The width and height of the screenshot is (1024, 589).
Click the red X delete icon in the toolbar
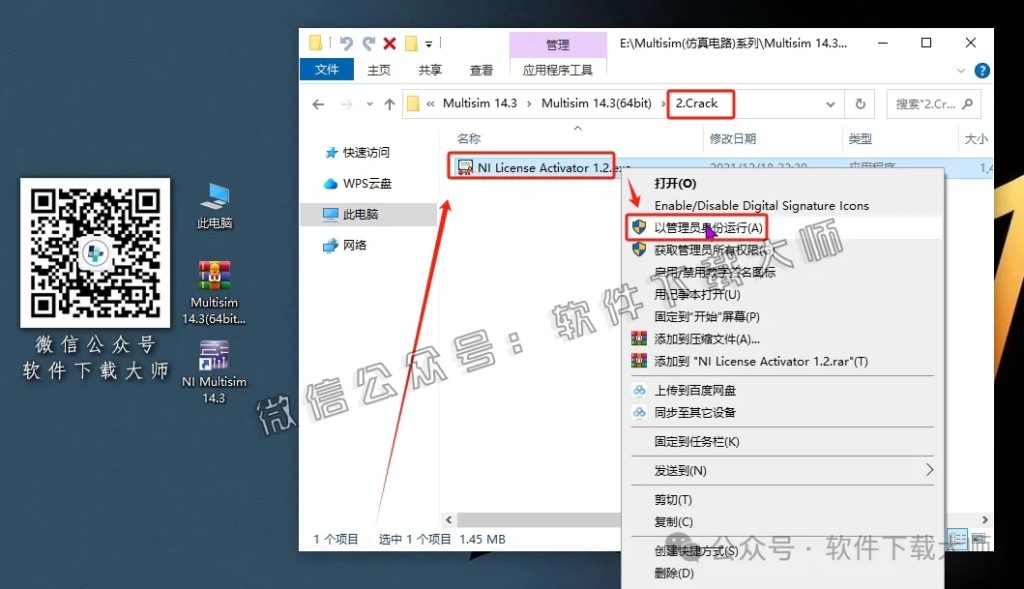pos(388,42)
